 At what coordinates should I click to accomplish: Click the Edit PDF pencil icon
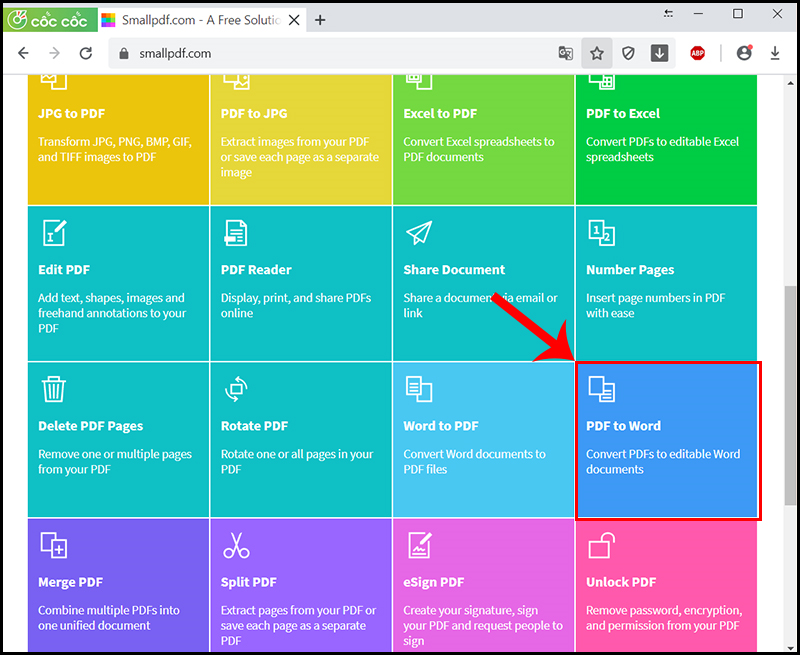54,234
